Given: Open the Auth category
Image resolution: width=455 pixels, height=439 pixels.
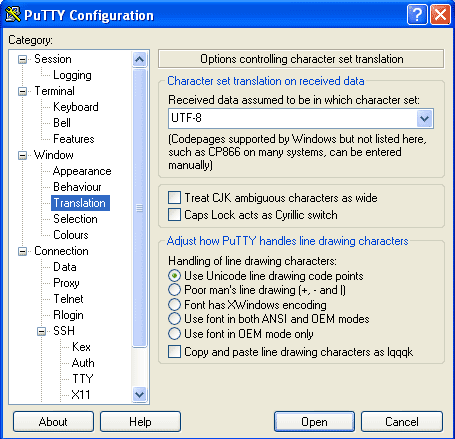Looking at the screenshot, I should [83, 363].
